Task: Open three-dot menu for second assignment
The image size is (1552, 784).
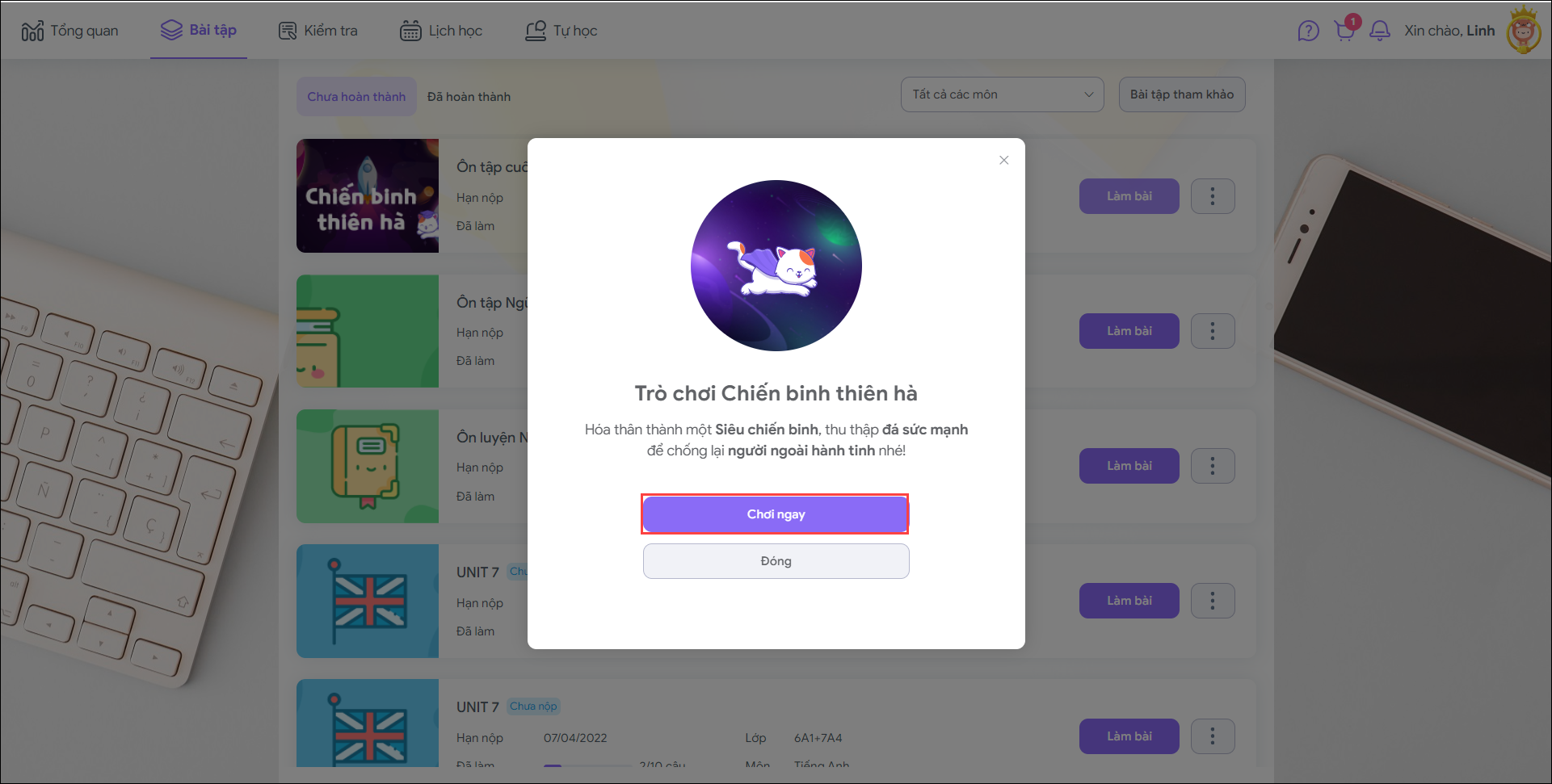Action: coord(1213,331)
